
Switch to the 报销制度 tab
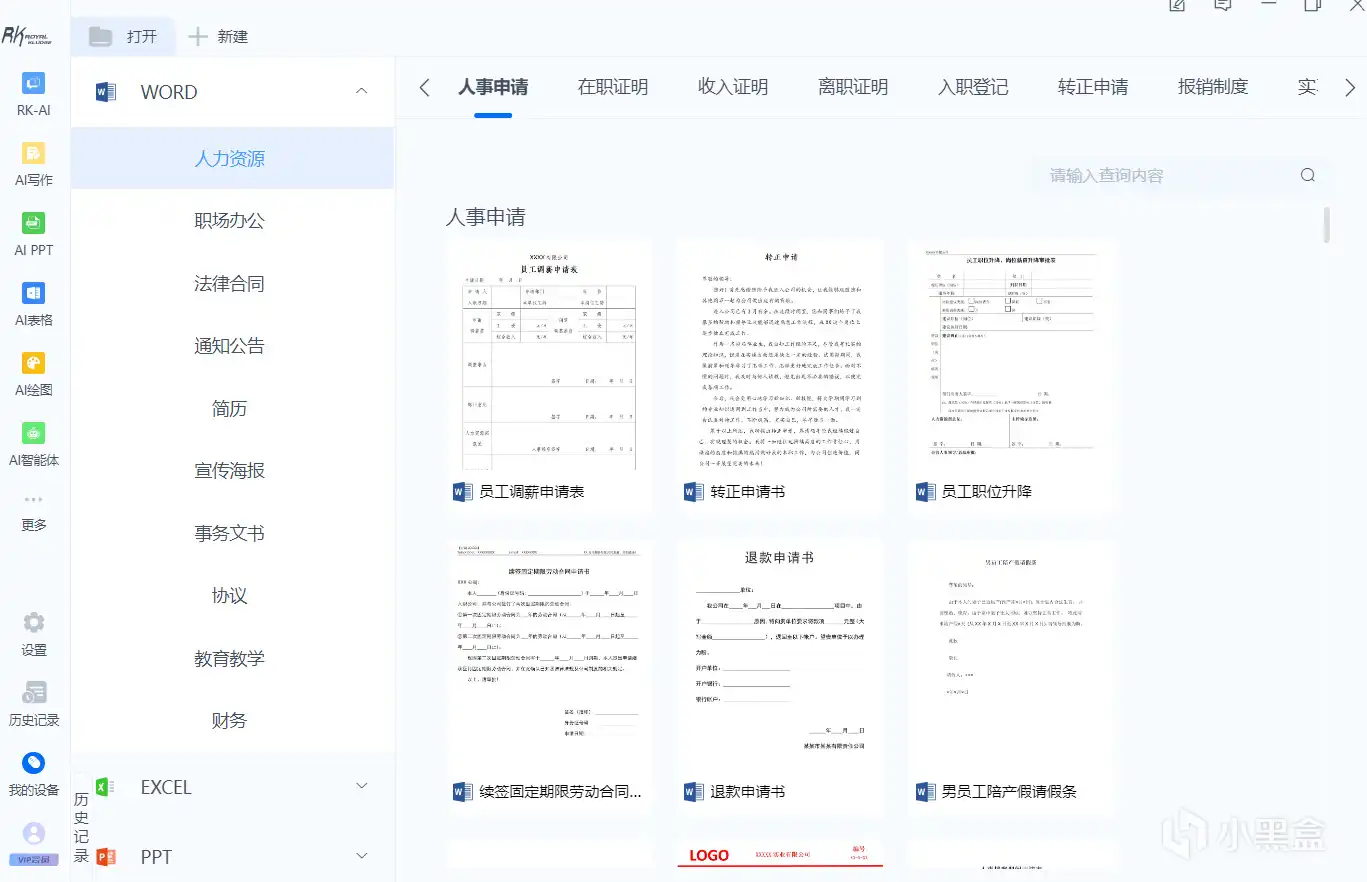pyautogui.click(x=1213, y=87)
